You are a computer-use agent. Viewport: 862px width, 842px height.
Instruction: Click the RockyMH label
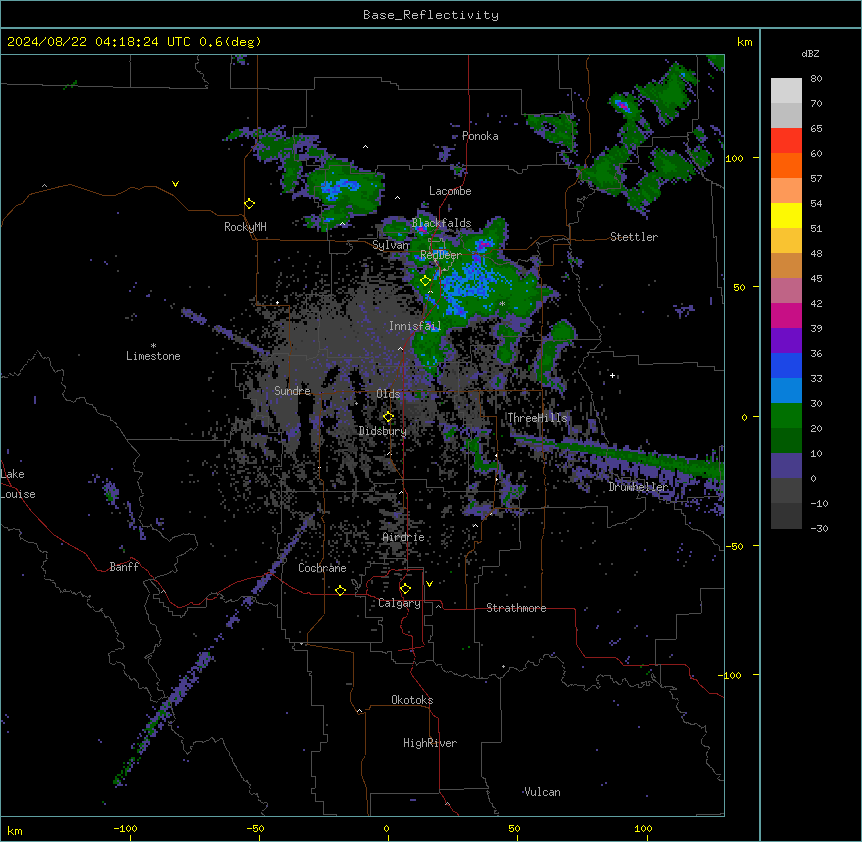pos(245,226)
